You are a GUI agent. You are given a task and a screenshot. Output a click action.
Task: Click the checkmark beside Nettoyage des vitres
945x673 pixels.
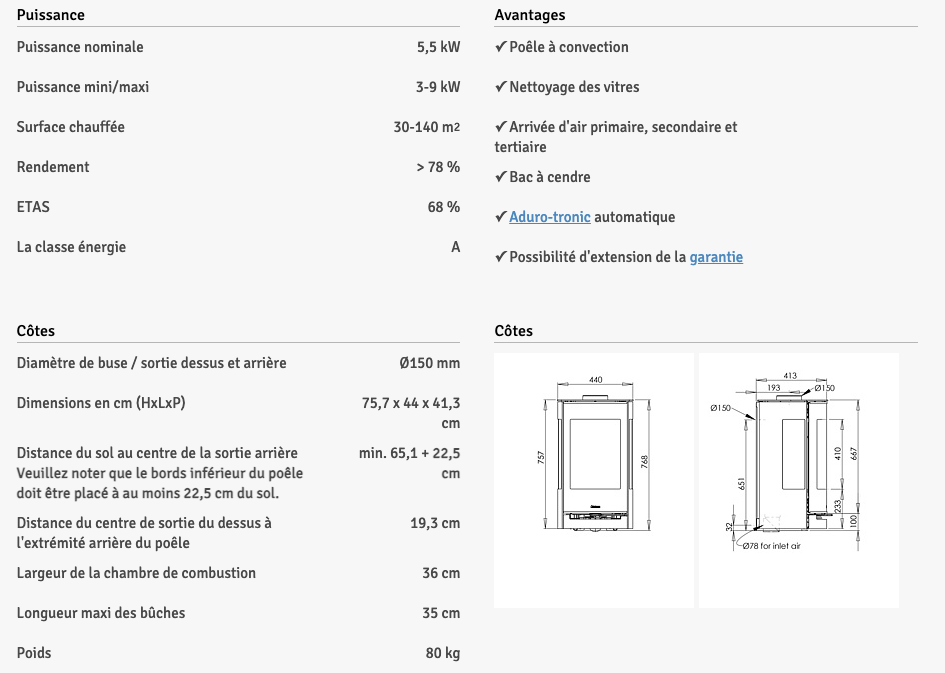501,87
